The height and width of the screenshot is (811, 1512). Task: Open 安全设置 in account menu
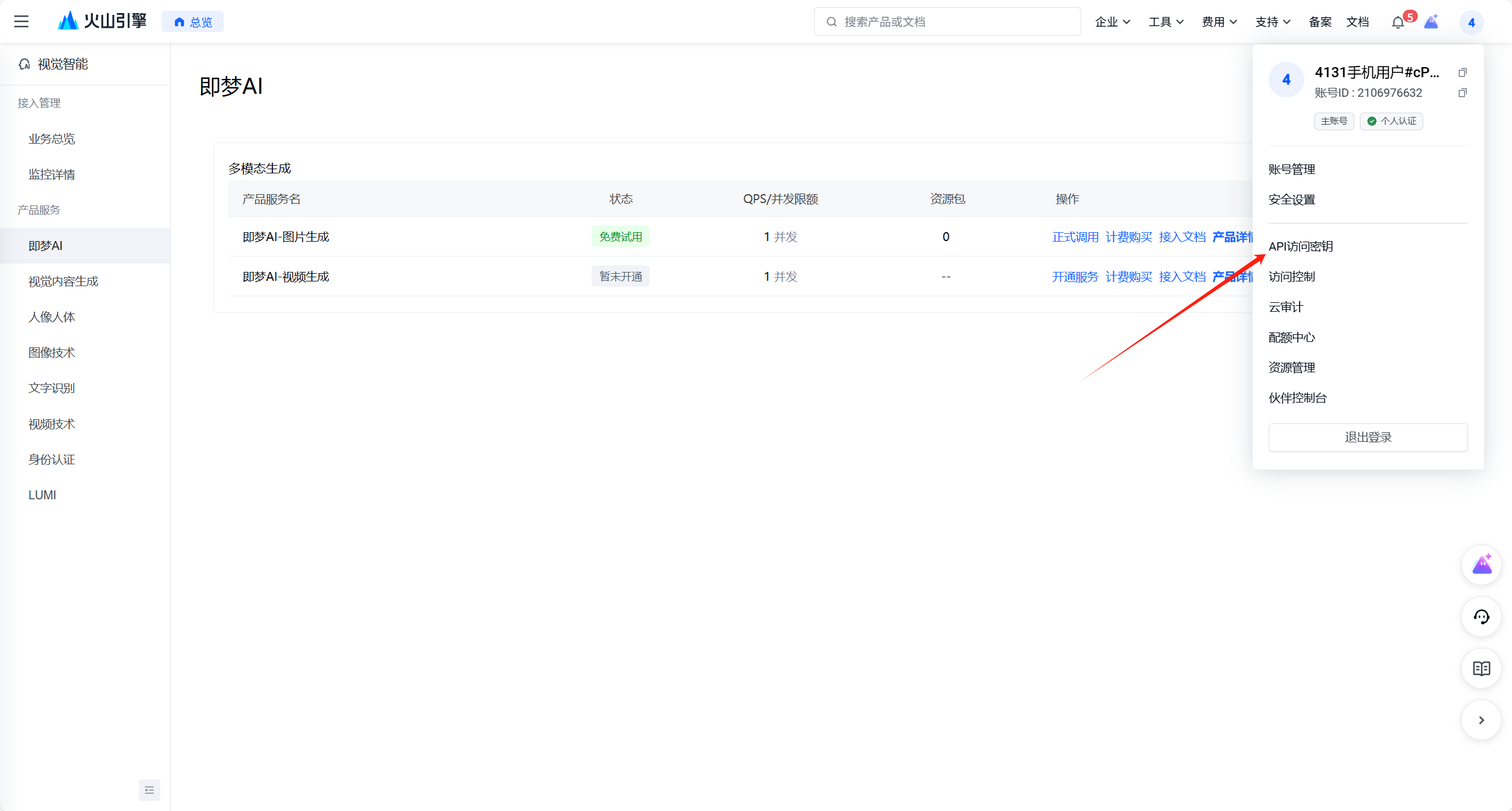click(x=1292, y=199)
